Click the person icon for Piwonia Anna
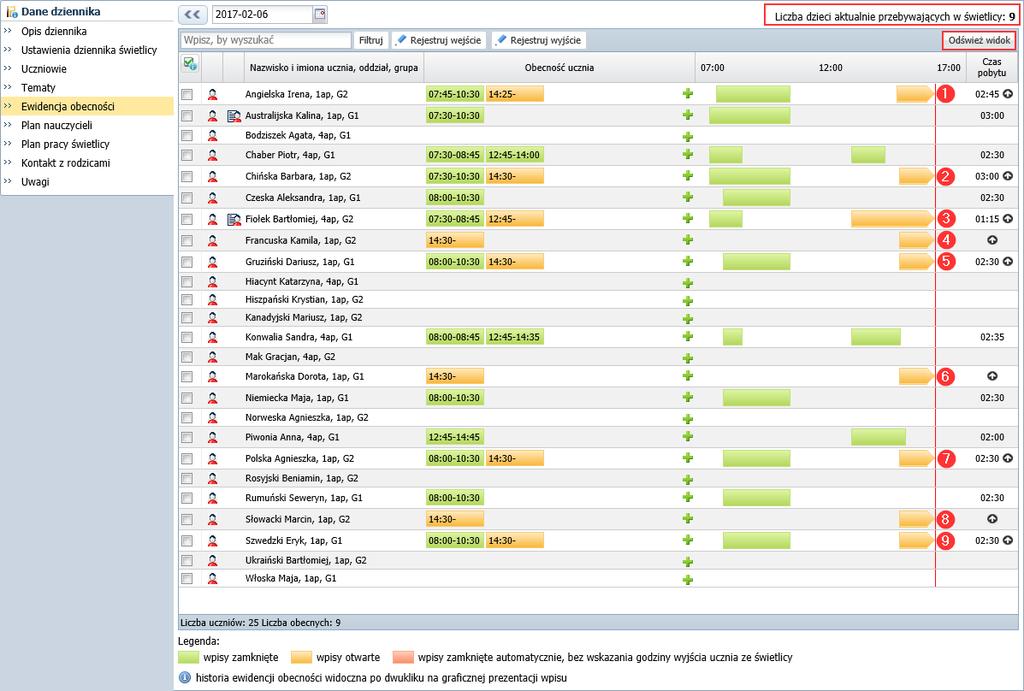The image size is (1024, 691). (x=212, y=437)
